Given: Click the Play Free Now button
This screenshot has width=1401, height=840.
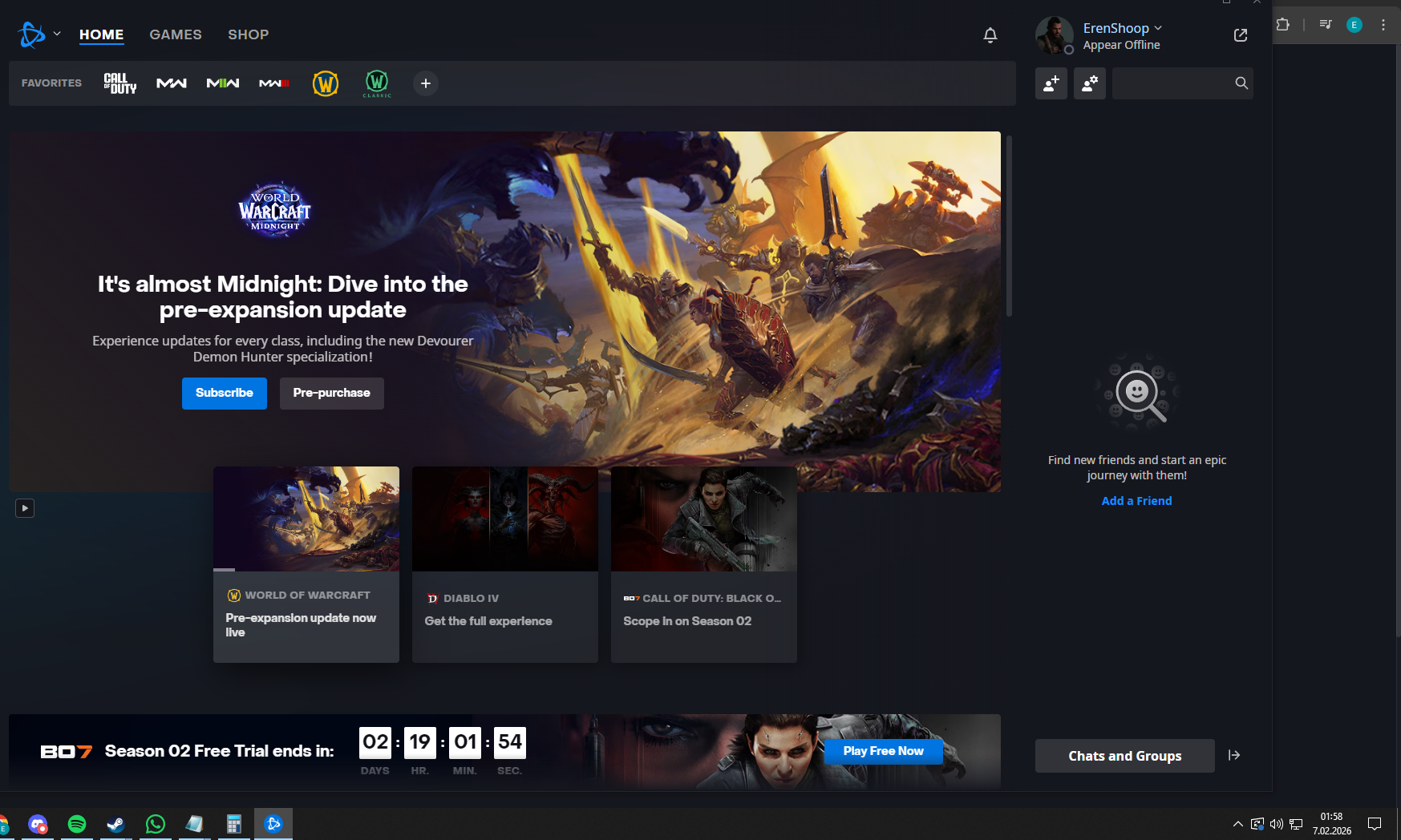Looking at the screenshot, I should click(884, 751).
